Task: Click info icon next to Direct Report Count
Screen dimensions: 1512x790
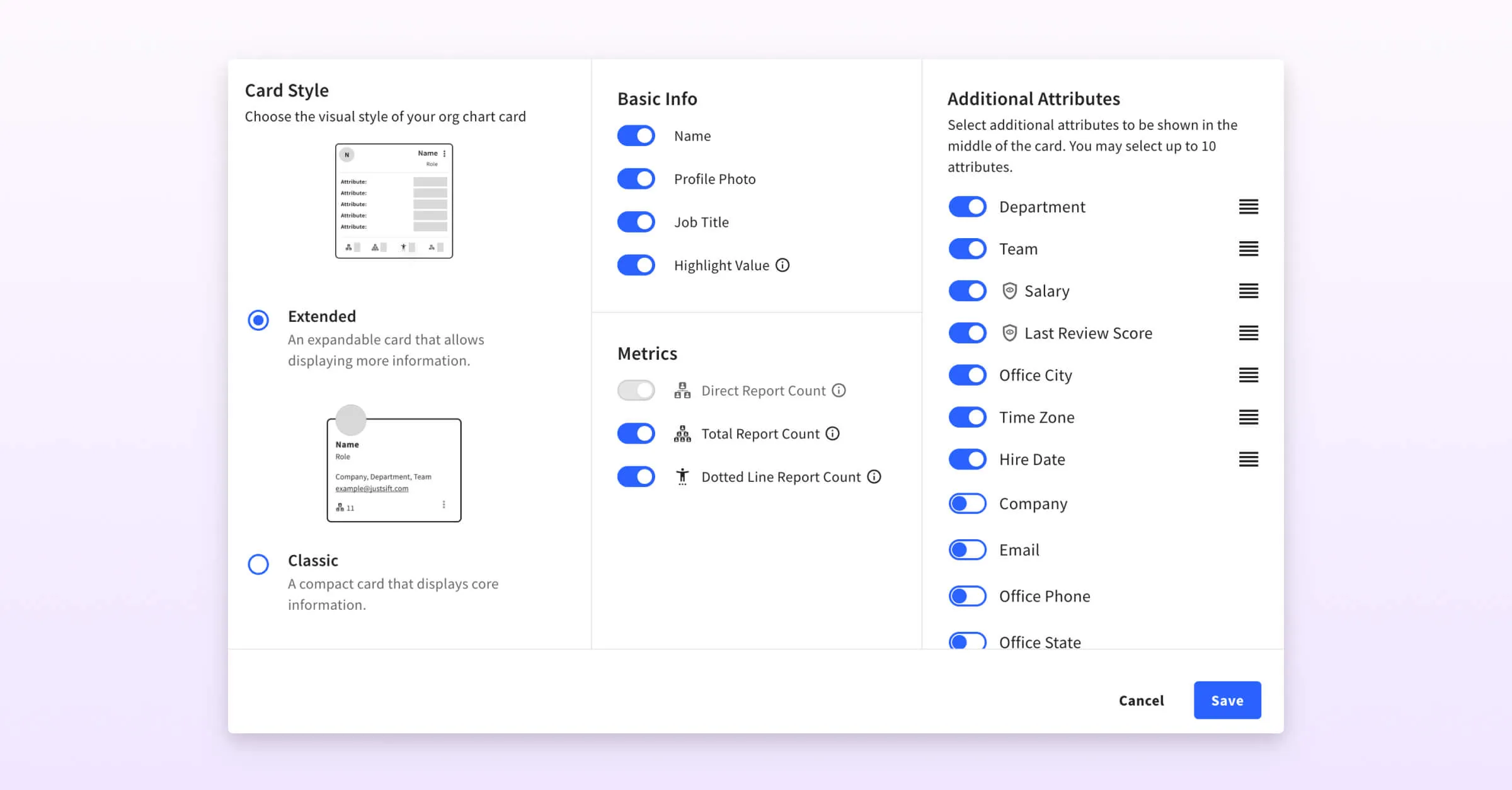Action: click(839, 391)
